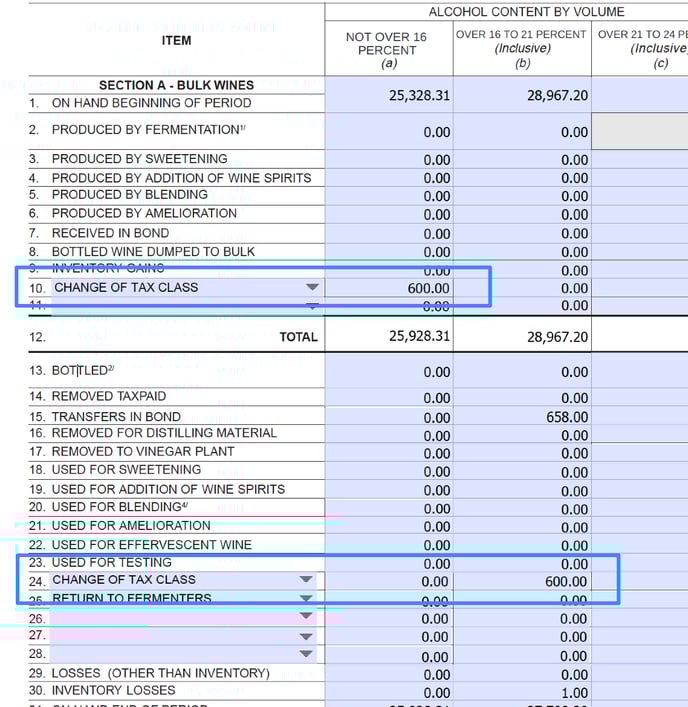The image size is (688, 707).
Task: Click Removed to Vinegar Plant column (b)
Action: pos(522,453)
